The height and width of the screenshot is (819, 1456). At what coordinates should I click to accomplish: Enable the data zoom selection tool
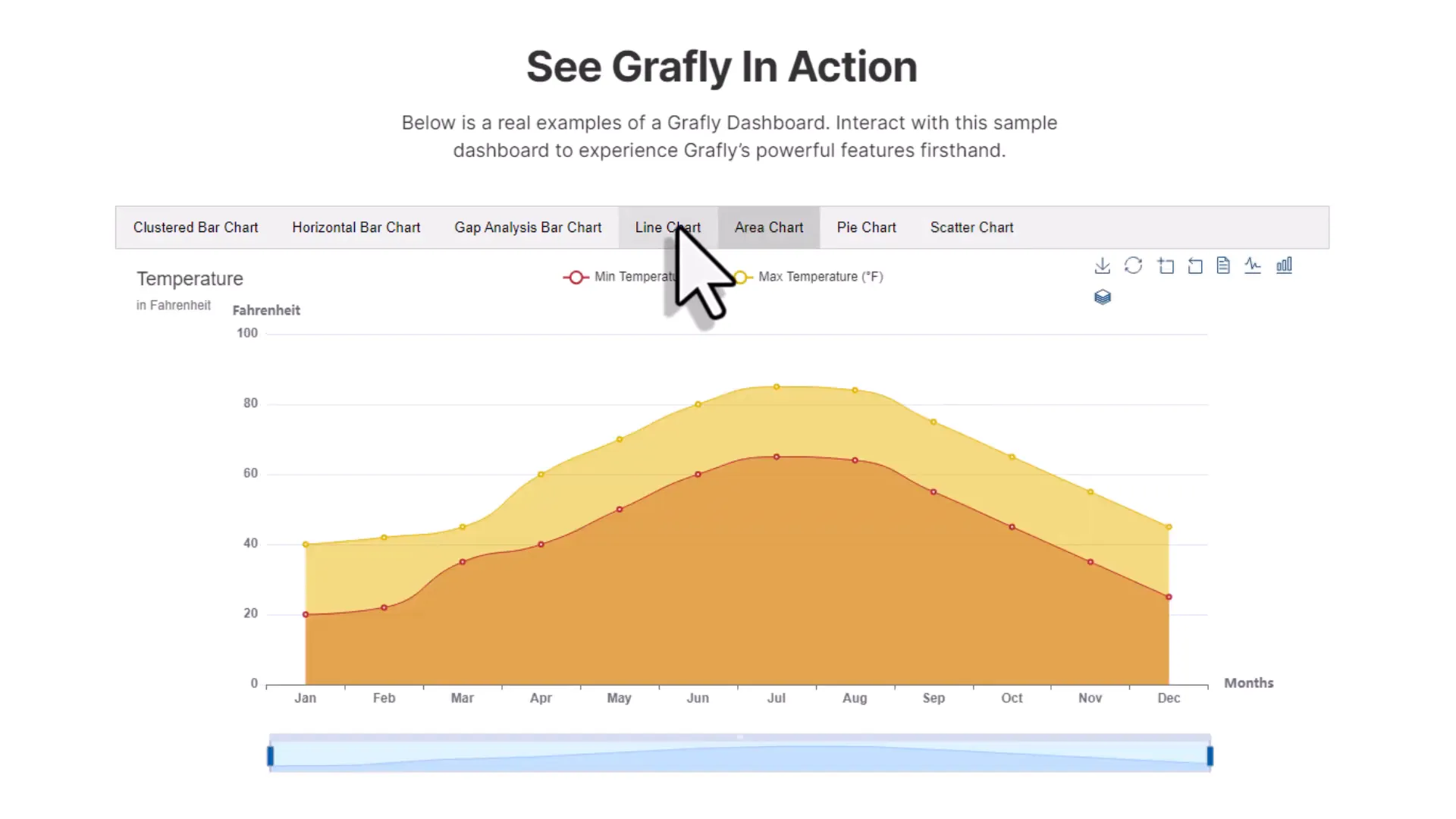click(1166, 266)
